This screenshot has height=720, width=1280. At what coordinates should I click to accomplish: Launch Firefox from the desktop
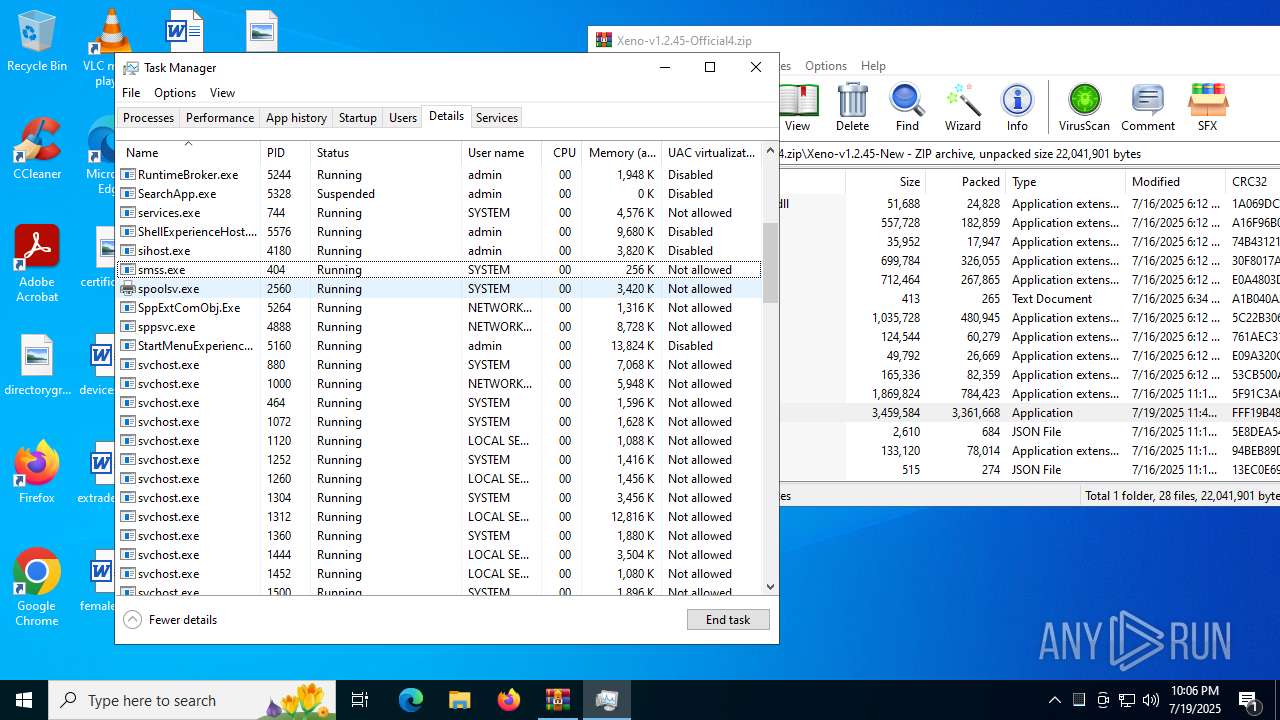click(37, 472)
